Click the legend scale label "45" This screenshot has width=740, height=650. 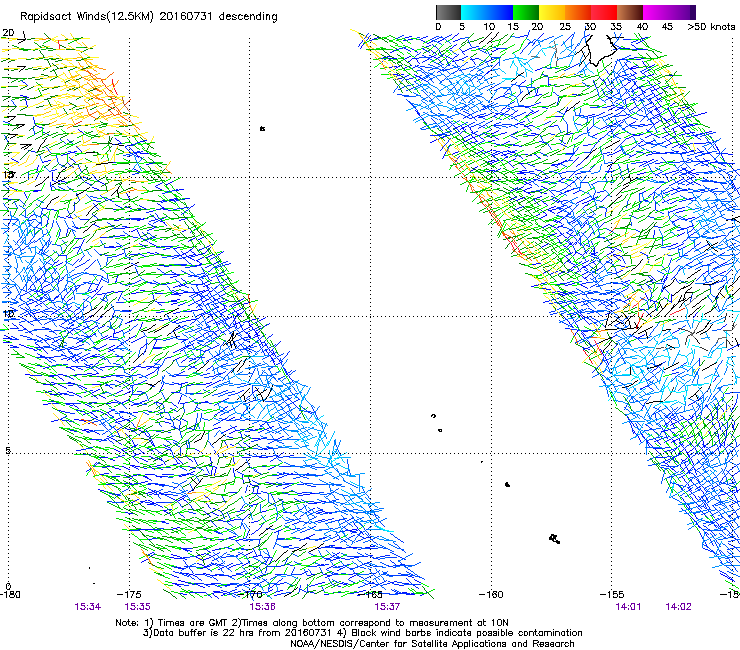[667, 27]
